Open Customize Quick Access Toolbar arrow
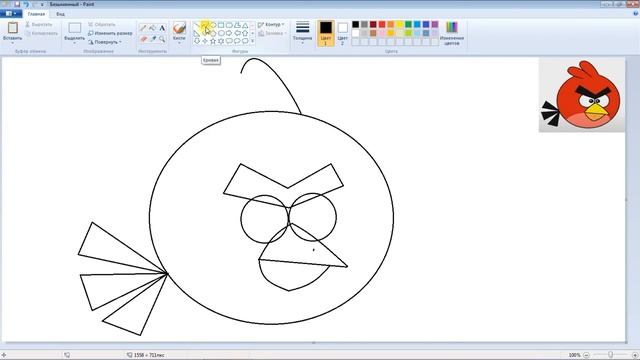 click(42, 4)
